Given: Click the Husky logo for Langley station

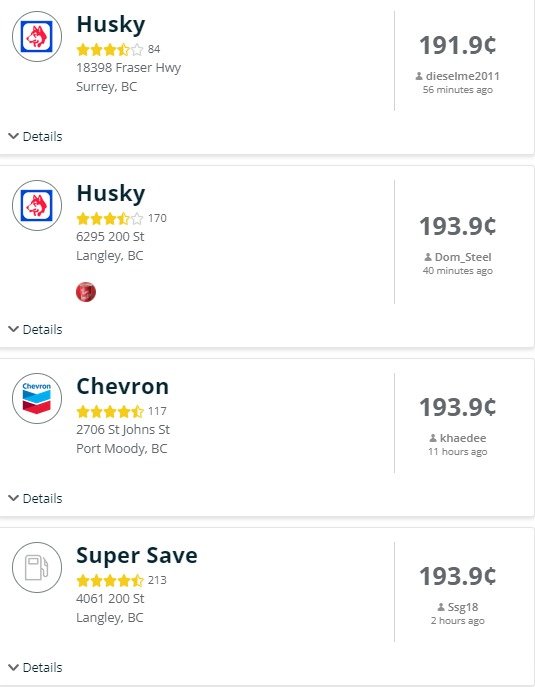Looking at the screenshot, I should (x=37, y=205).
